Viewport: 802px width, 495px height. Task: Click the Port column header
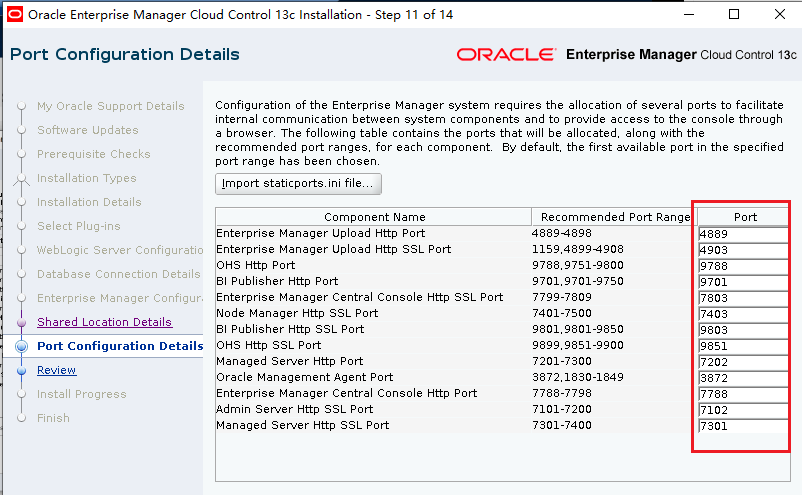point(743,217)
